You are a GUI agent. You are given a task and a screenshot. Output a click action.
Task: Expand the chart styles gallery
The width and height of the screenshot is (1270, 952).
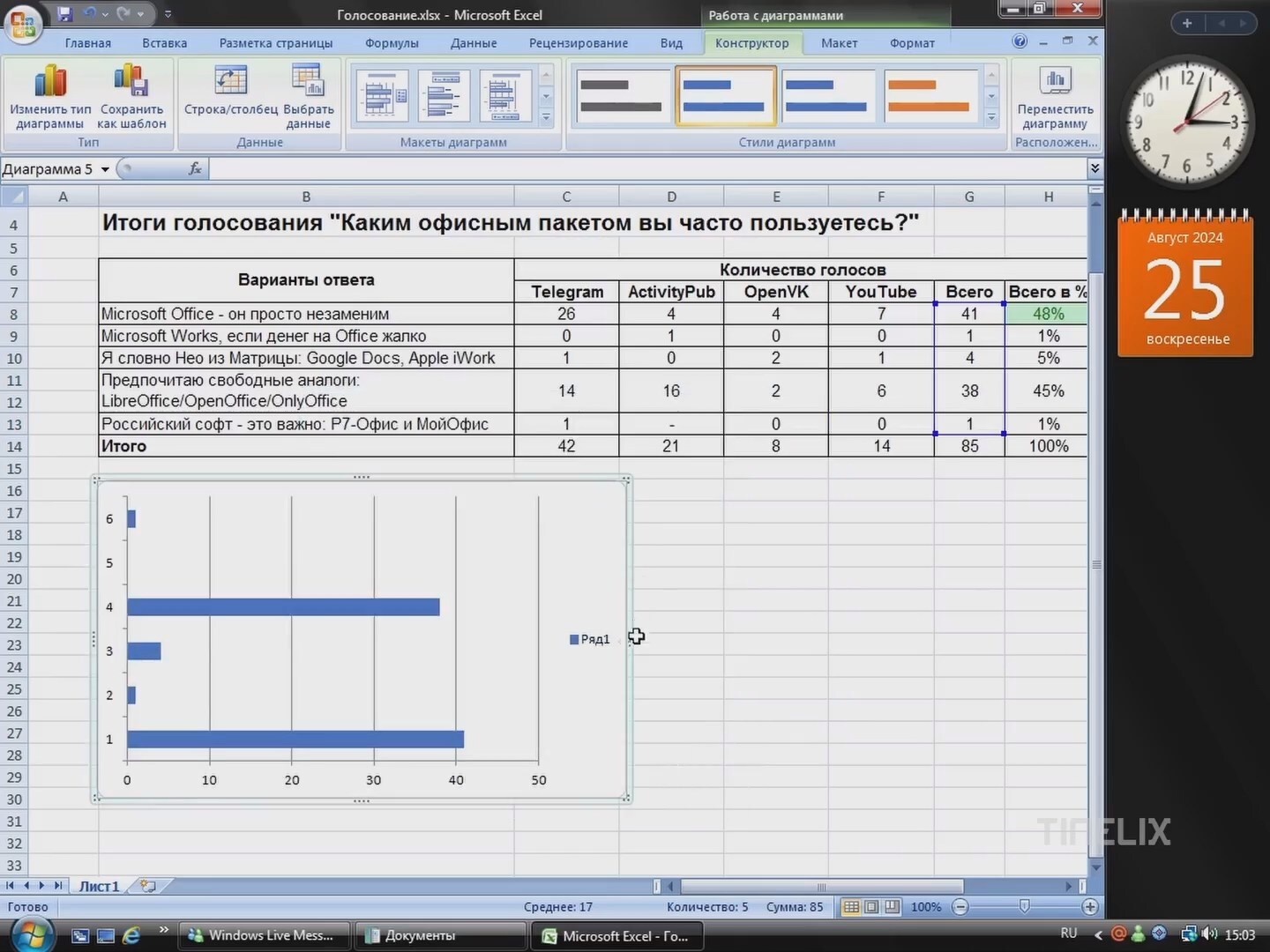991,117
